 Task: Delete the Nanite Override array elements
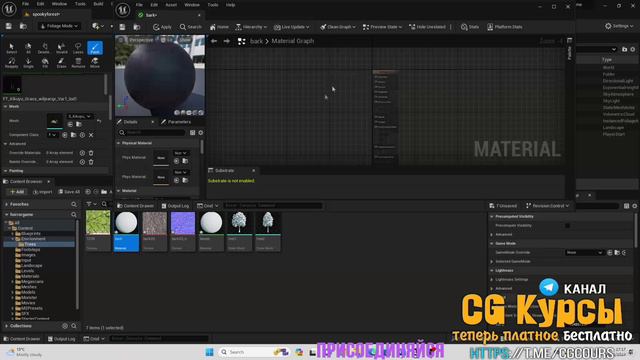tap(91, 162)
